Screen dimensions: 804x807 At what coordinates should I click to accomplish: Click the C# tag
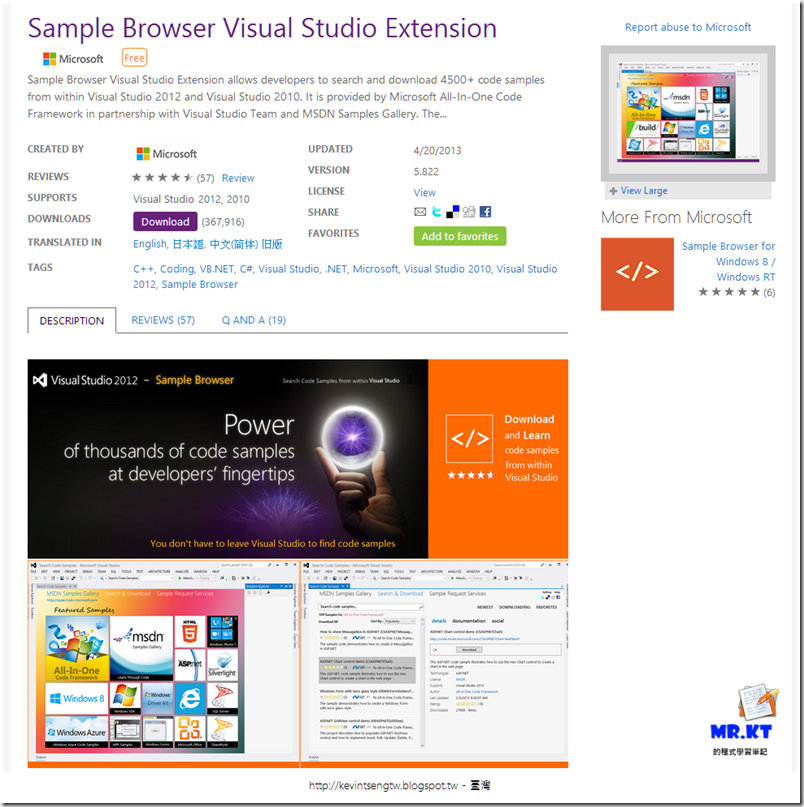point(246,269)
